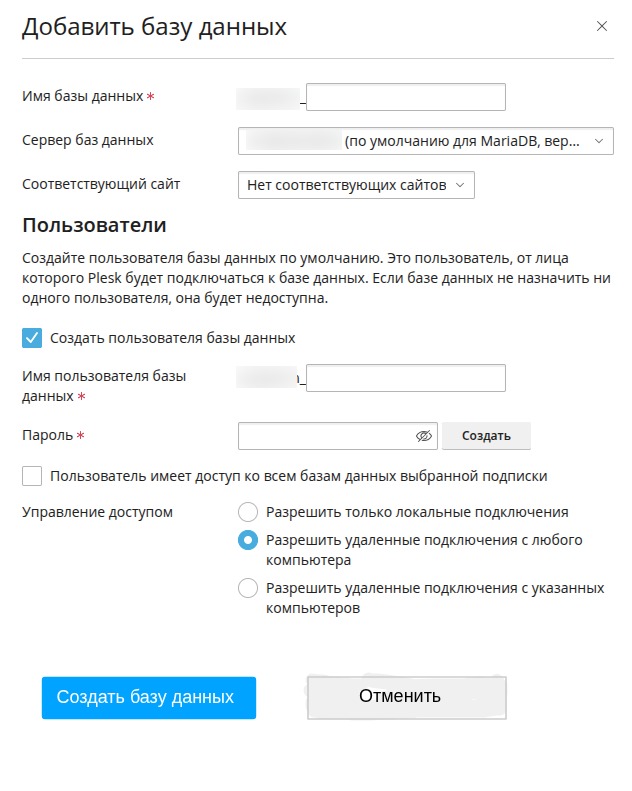Expand the Нет соответствующих сайтов dropdown

(356, 185)
